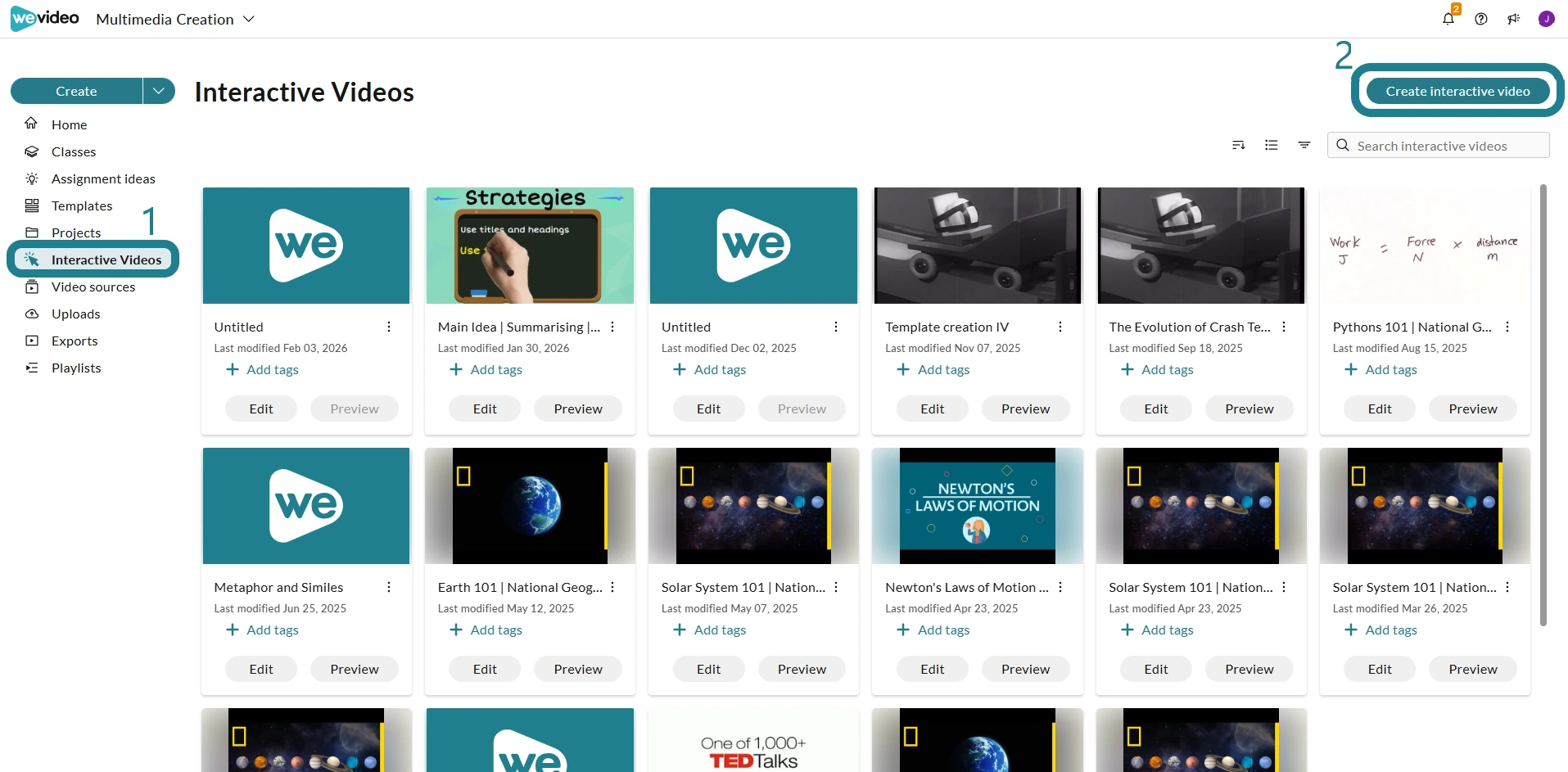Open options menu for Untitled Dec 02 video

point(836,327)
